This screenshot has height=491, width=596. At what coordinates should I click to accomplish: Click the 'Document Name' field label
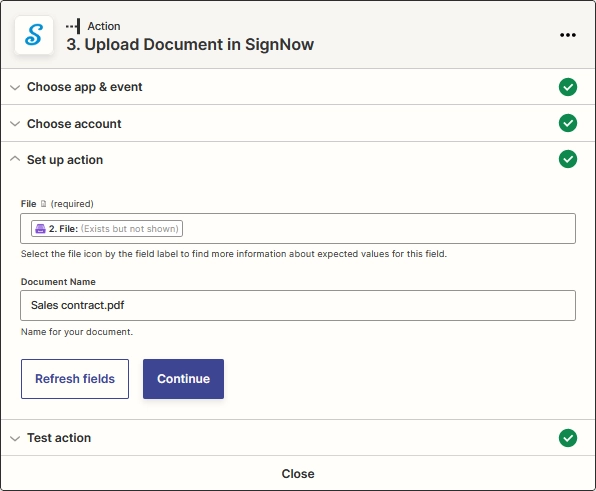click(58, 282)
